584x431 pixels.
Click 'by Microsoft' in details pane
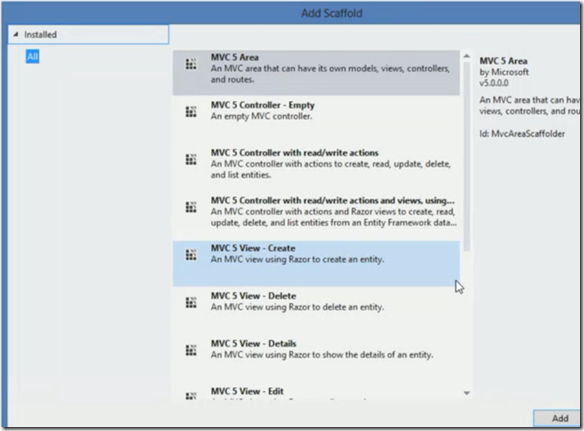point(504,72)
